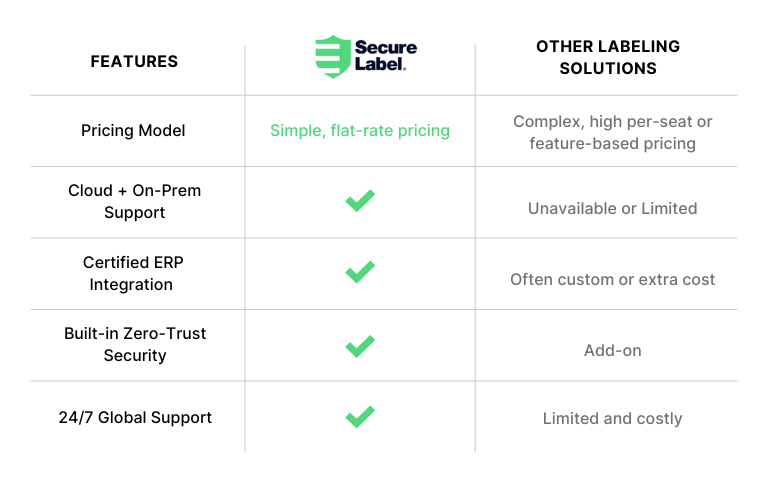Click the 24/7 Global Support checkmark
Viewport: 768px width, 478px height.
360,417
